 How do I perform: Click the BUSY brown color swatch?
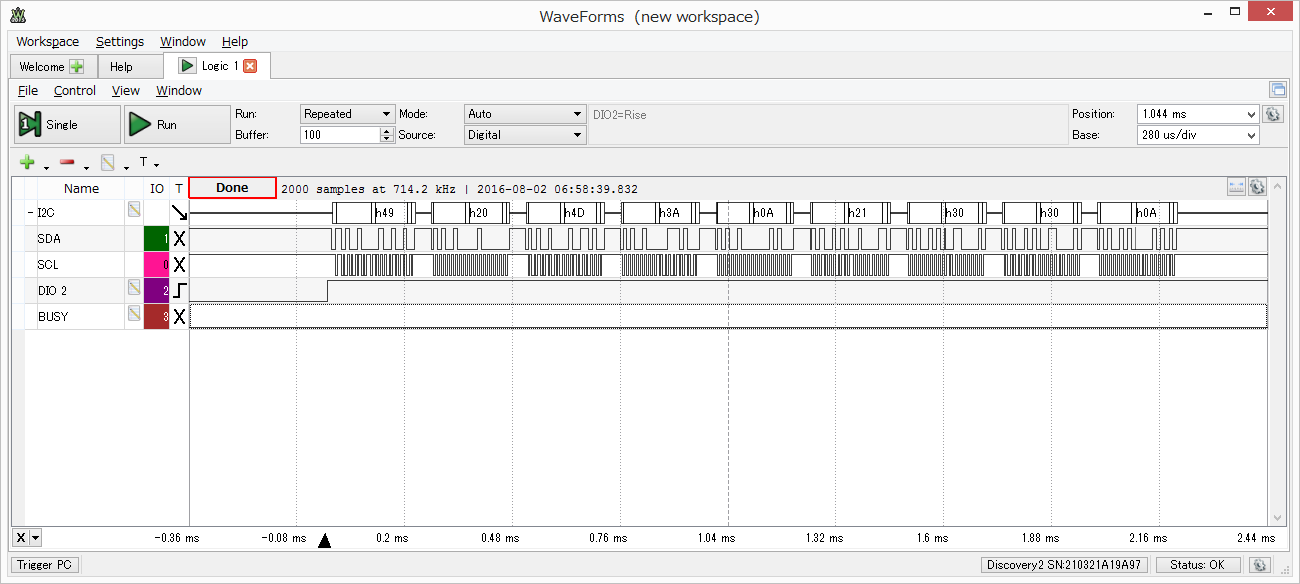pos(157,316)
